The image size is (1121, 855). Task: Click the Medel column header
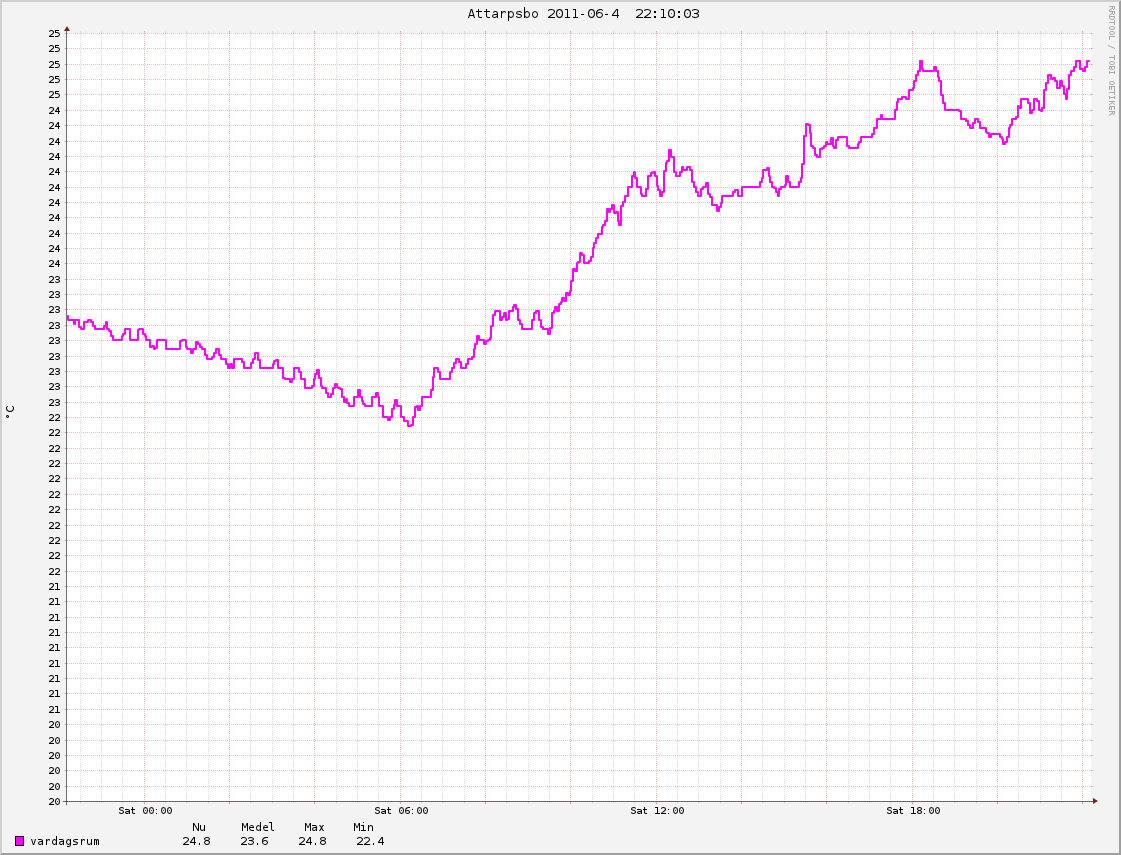(x=257, y=827)
